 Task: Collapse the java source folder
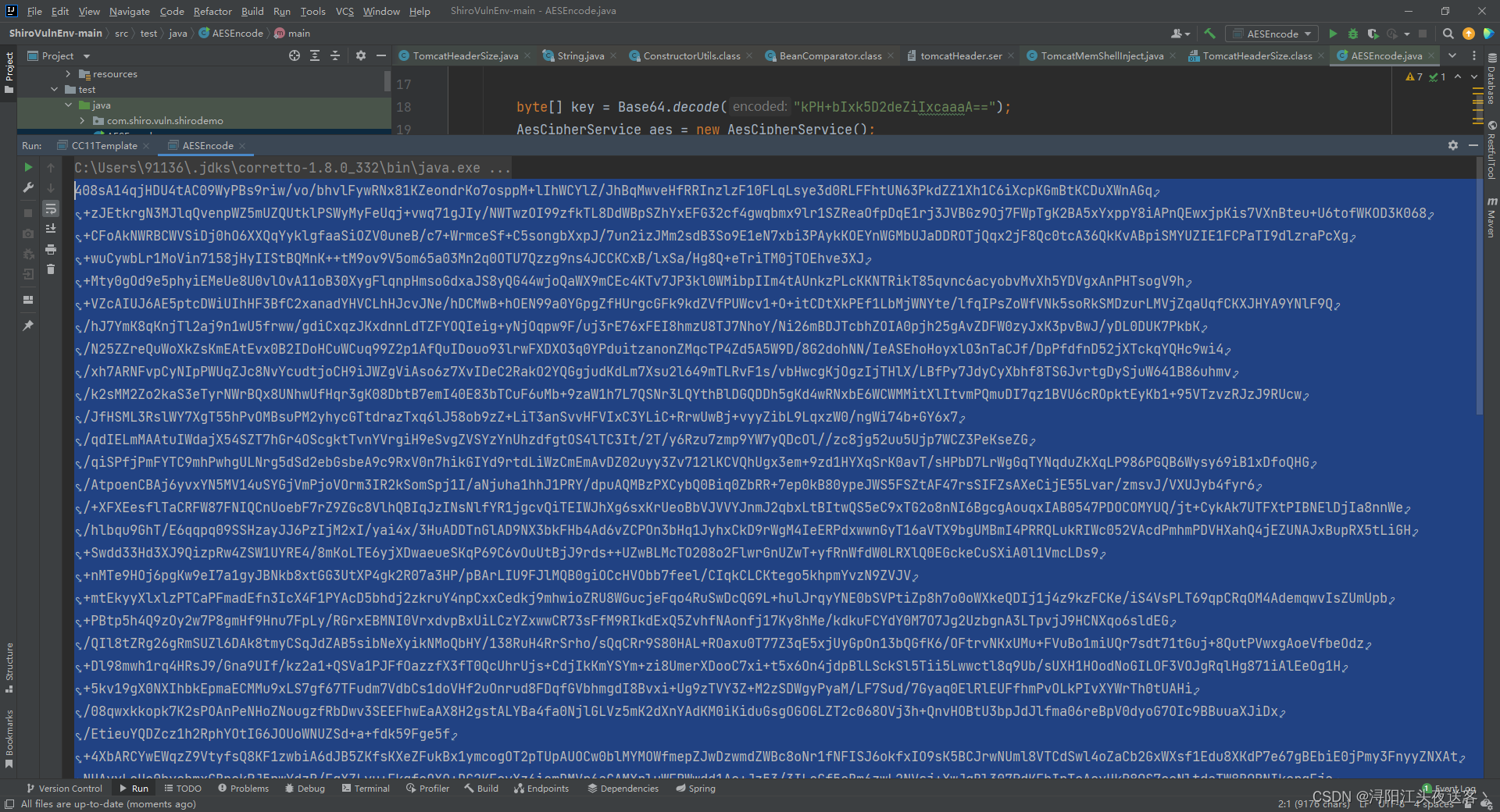(x=68, y=105)
